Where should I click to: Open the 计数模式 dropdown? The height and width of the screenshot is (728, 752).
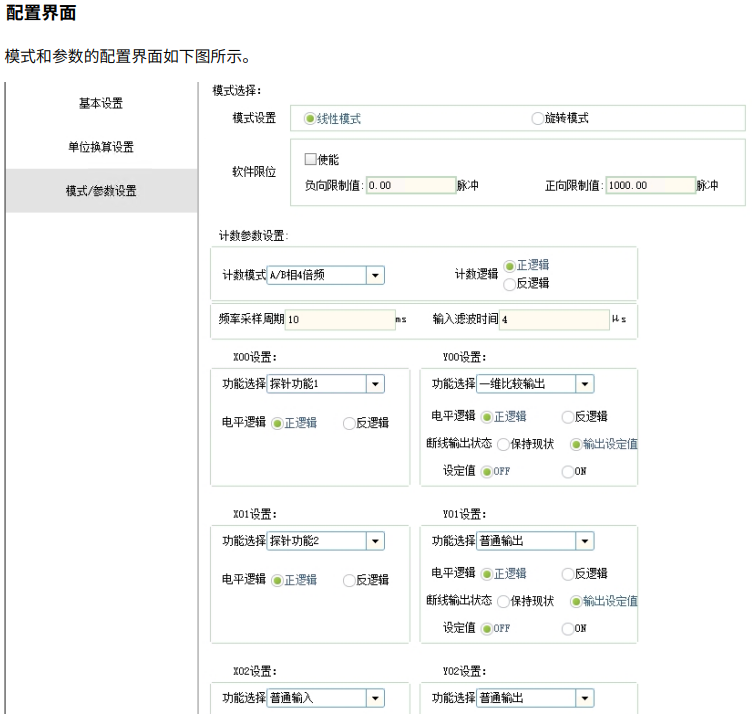[326, 275]
